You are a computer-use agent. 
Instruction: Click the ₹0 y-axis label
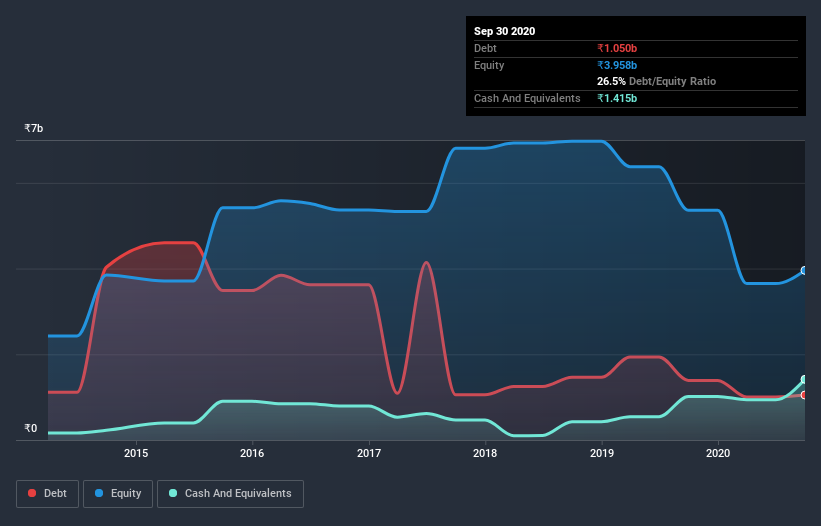pos(30,428)
